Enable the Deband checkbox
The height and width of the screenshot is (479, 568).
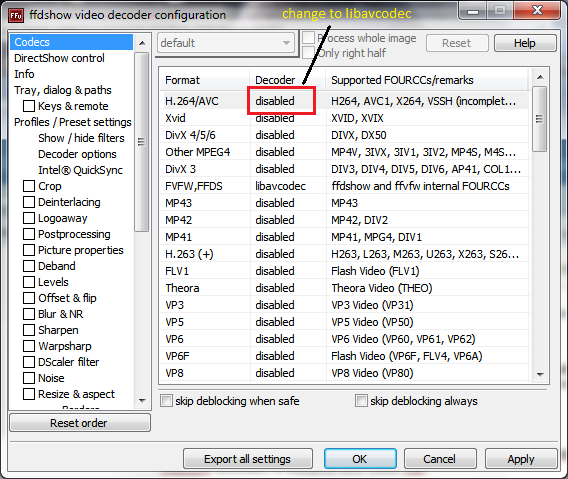(x=29, y=266)
